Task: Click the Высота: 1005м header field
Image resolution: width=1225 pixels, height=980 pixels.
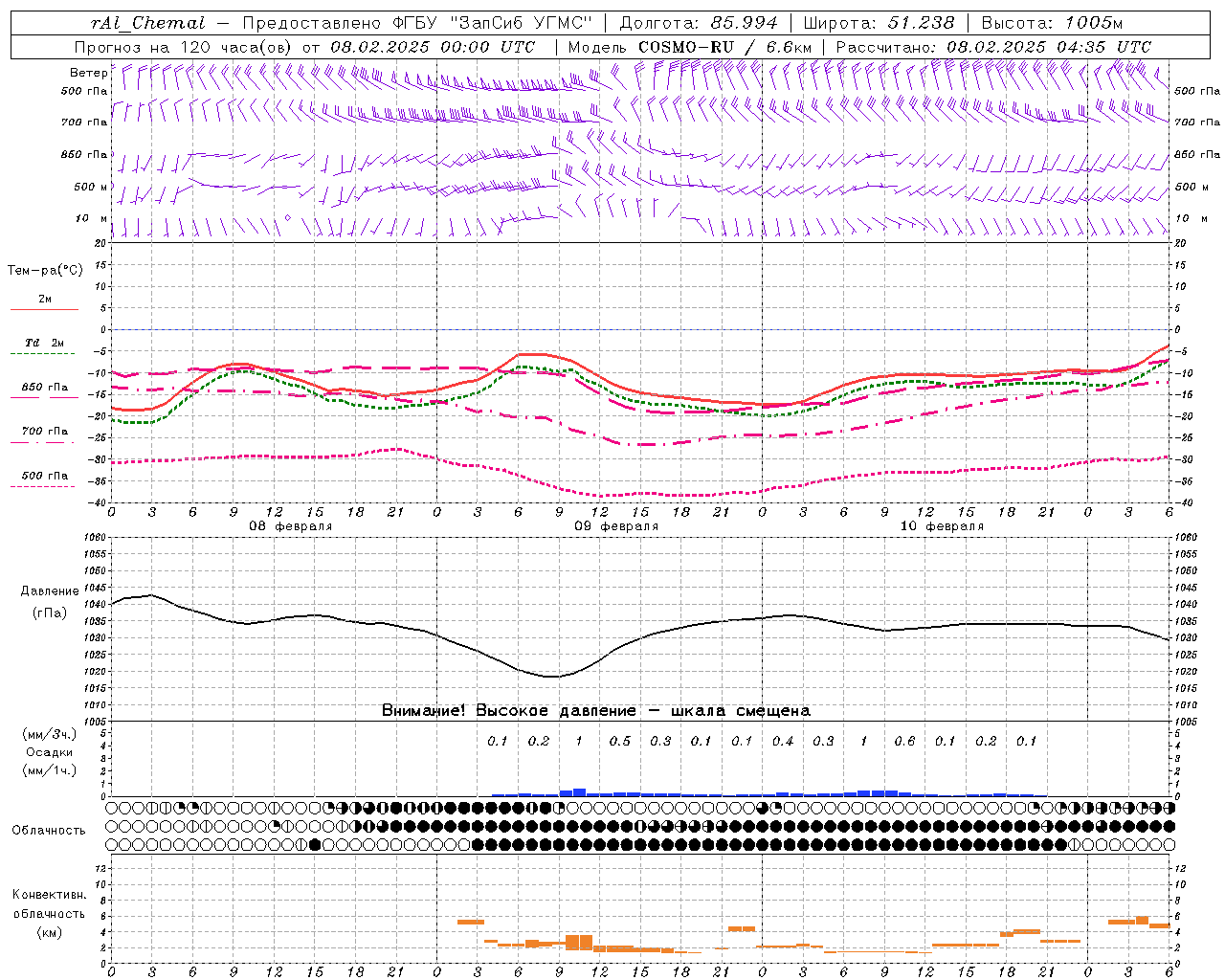Action: click(x=1052, y=23)
